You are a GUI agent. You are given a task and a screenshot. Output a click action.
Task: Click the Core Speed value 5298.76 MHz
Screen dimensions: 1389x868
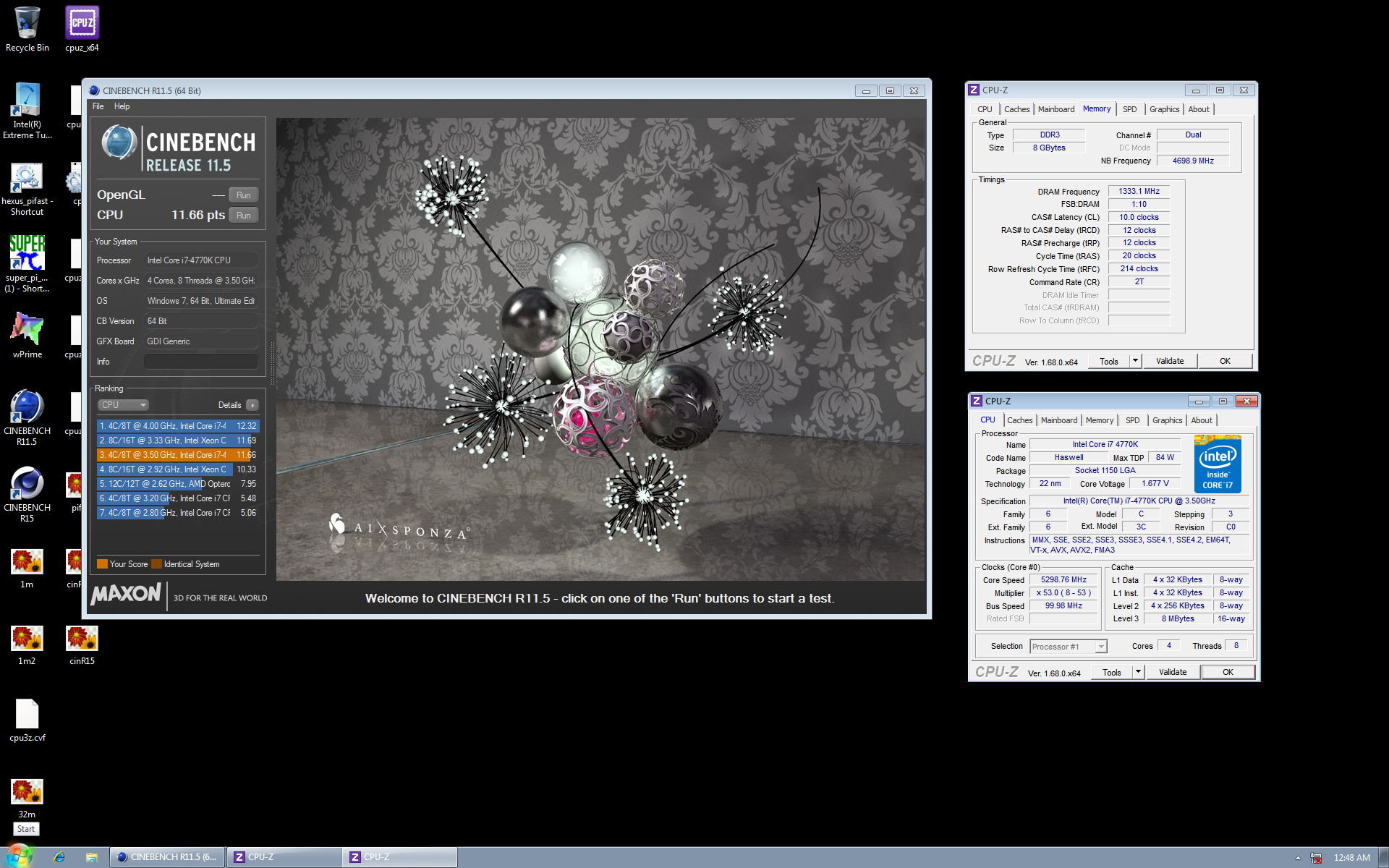tap(1063, 580)
